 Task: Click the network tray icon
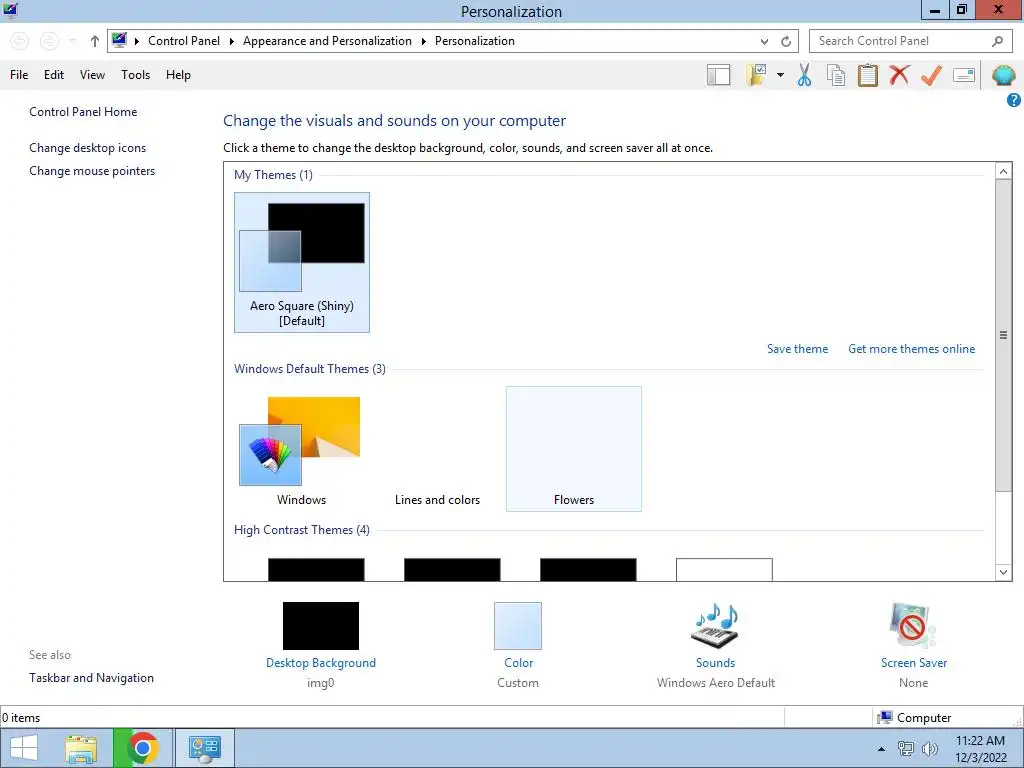[906, 749]
